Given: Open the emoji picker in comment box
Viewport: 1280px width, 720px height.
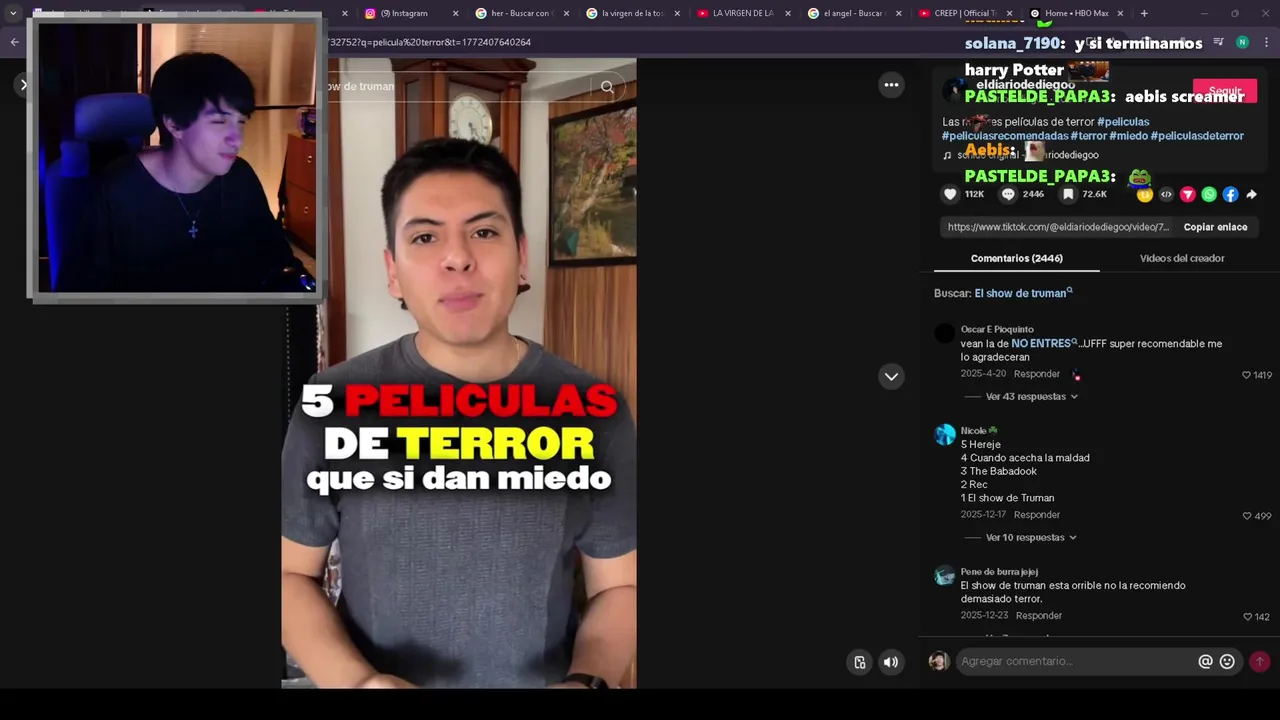Looking at the screenshot, I should tap(1227, 661).
